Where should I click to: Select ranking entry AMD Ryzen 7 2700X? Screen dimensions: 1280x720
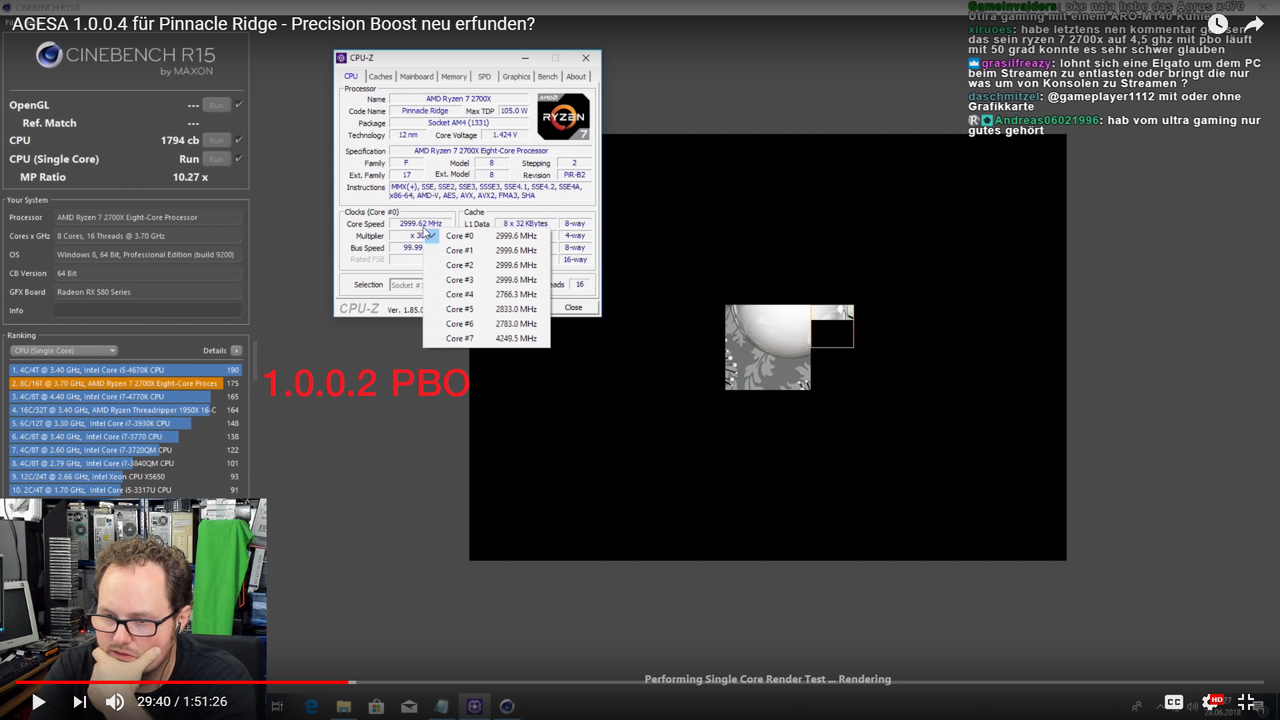(125, 383)
